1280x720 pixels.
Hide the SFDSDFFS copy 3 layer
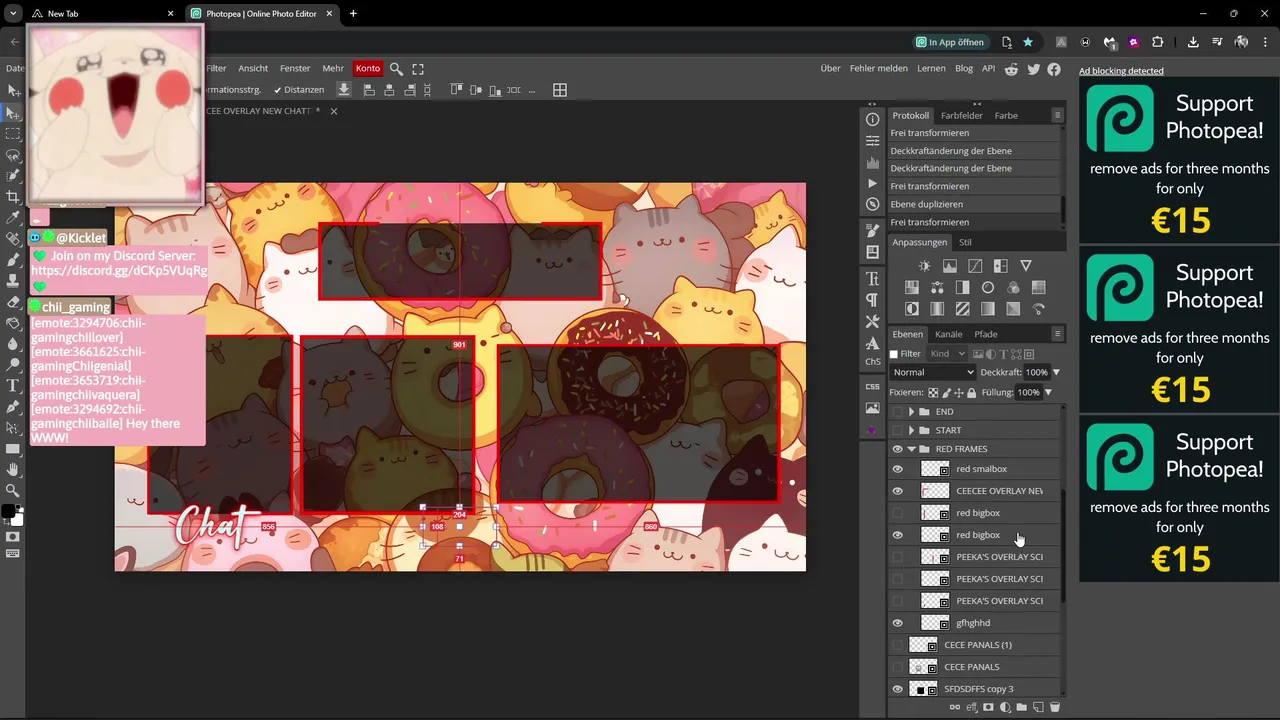tap(897, 689)
